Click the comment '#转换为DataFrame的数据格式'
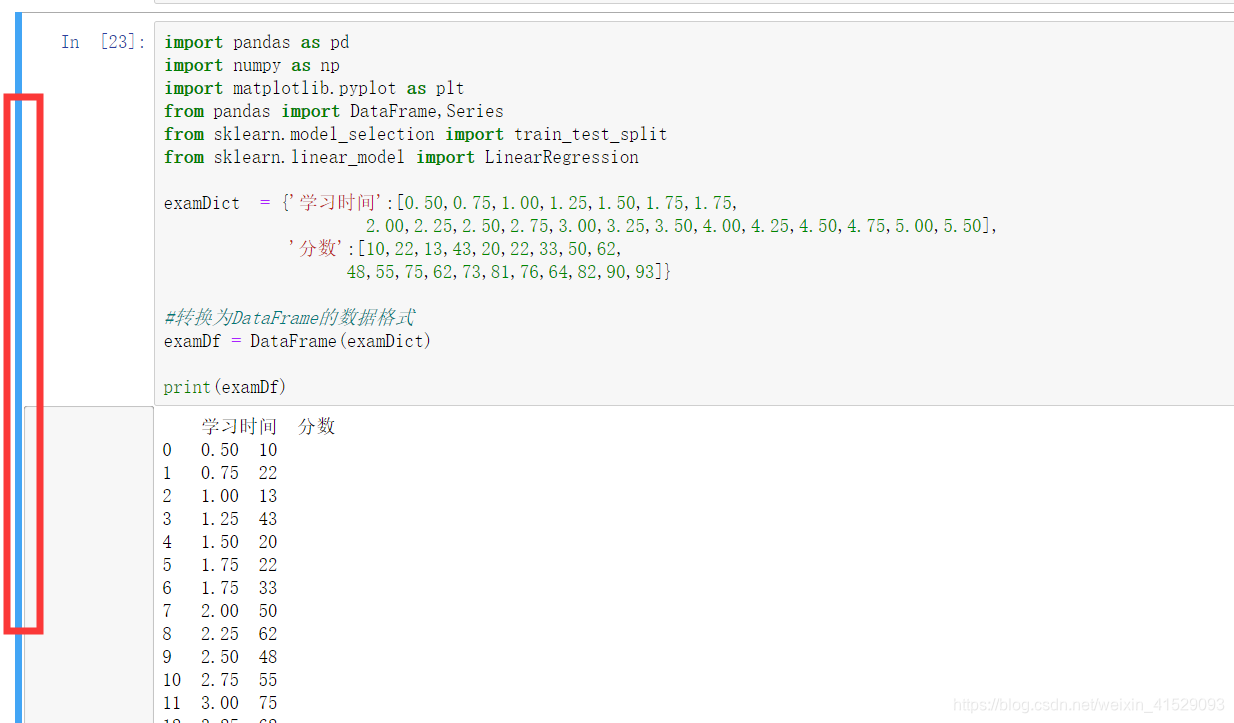The image size is (1234, 723). (x=289, y=318)
